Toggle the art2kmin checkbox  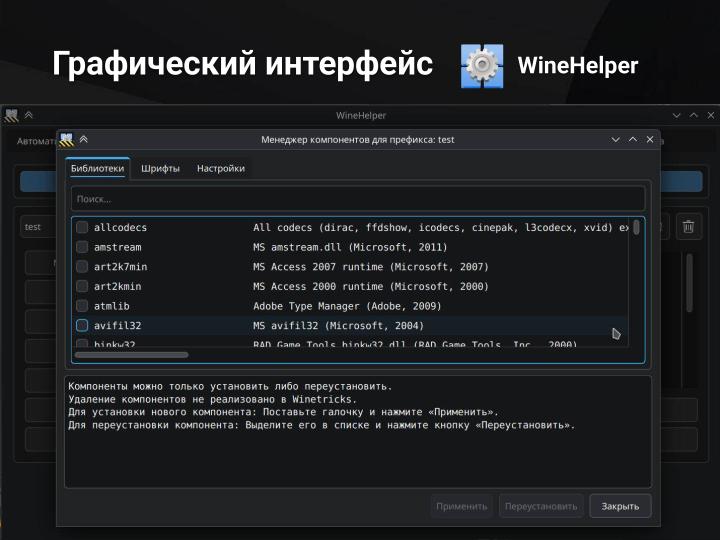[82, 287]
